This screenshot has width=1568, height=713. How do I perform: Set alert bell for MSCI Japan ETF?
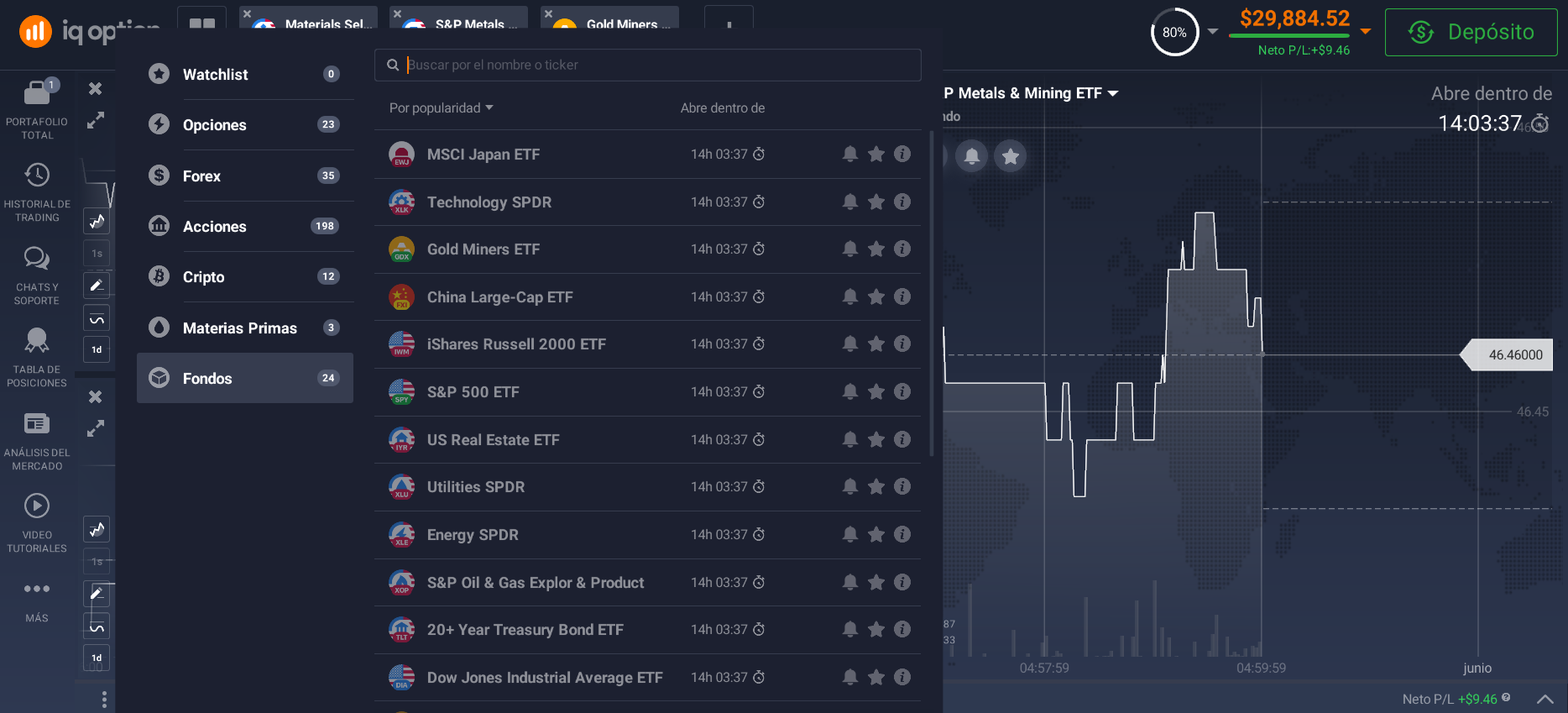click(850, 154)
